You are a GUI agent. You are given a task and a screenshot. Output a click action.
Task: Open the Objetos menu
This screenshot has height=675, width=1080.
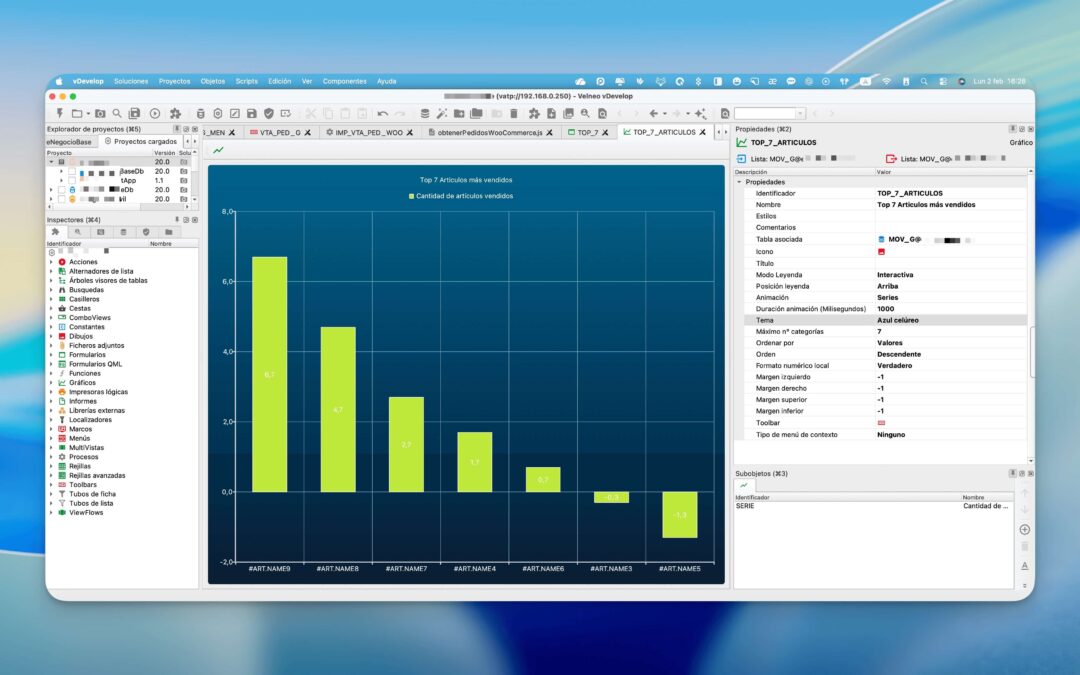click(x=212, y=81)
